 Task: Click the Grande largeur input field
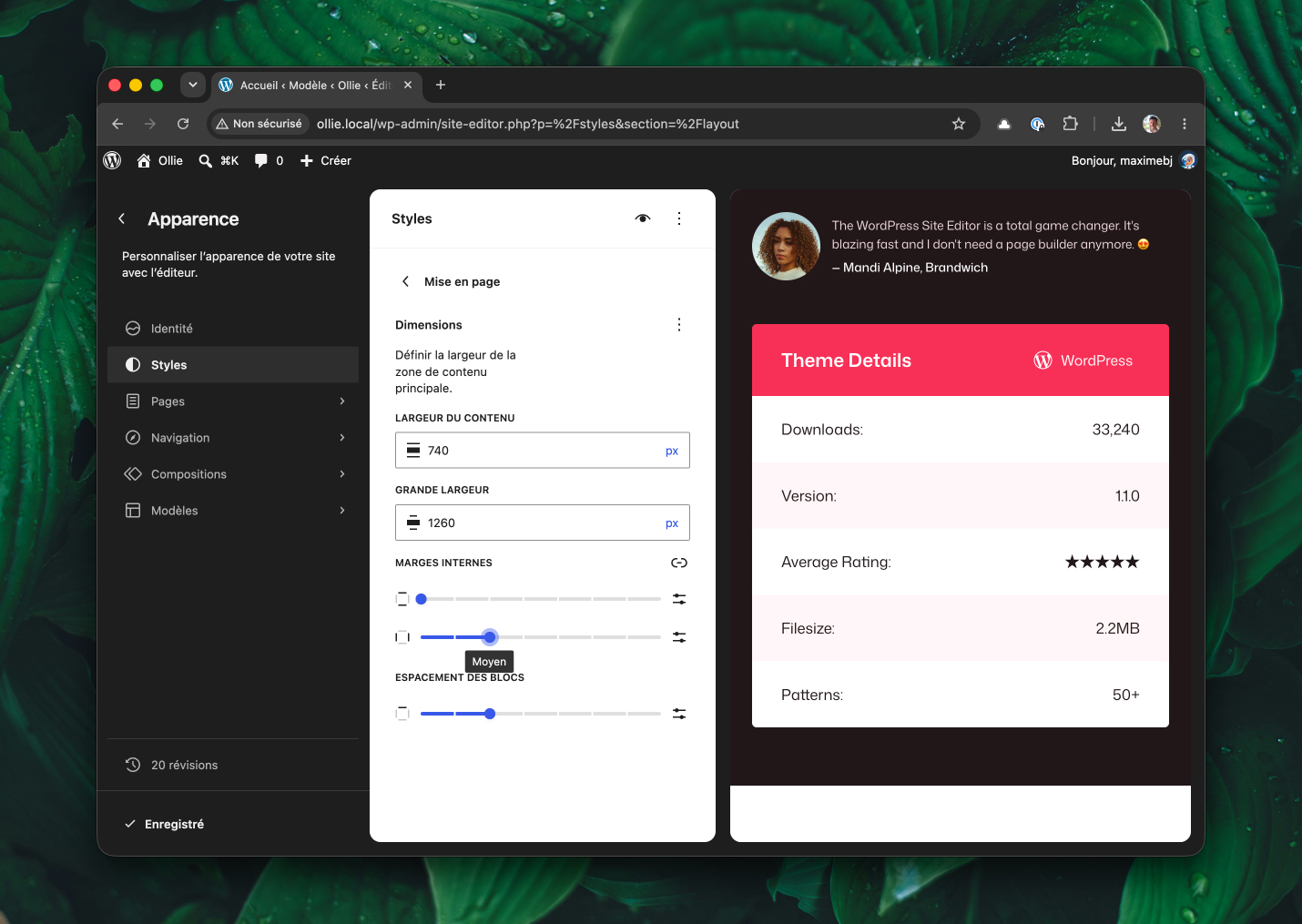(543, 523)
